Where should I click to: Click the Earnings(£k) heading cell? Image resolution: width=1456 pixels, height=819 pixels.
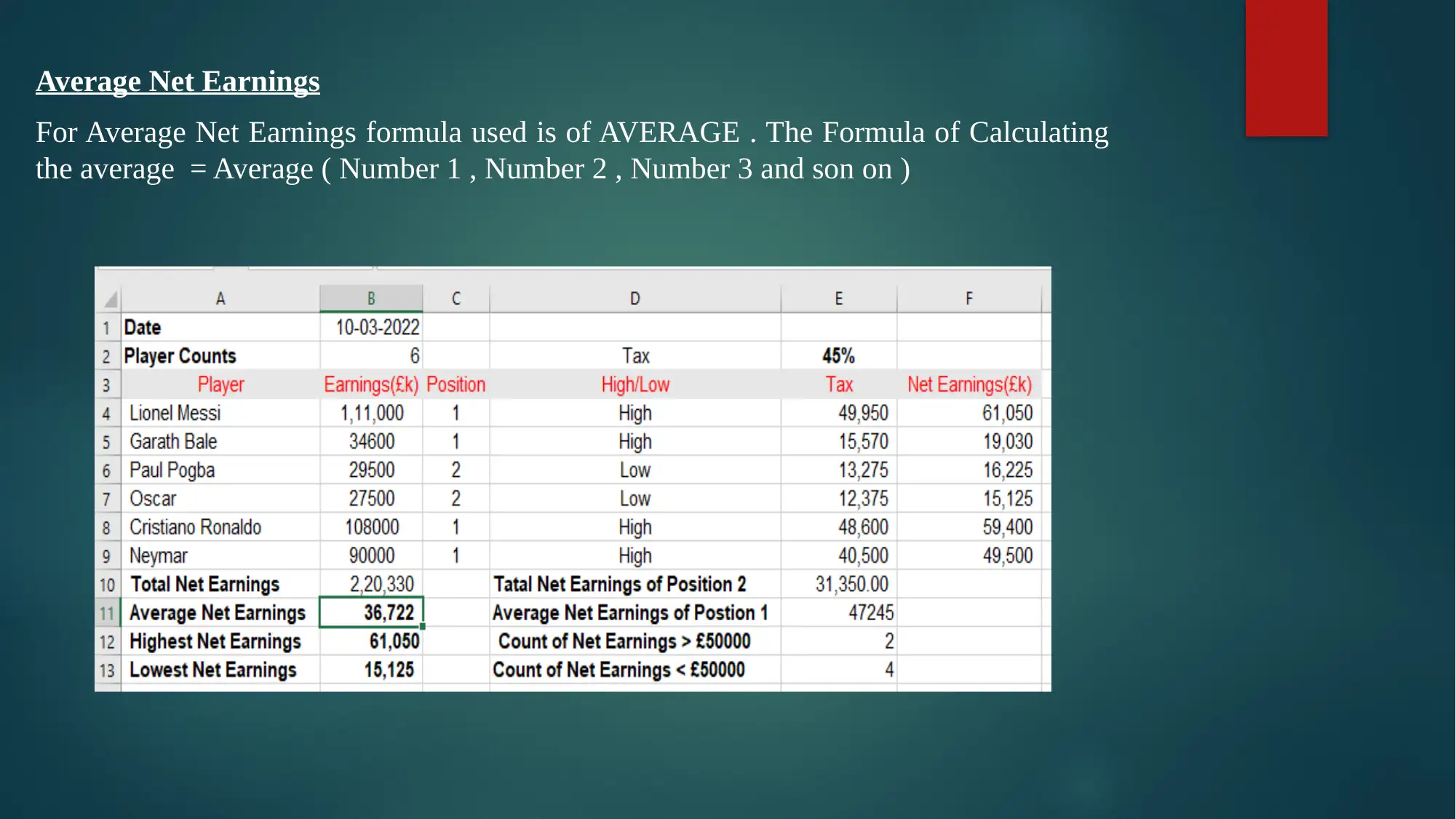tap(371, 384)
